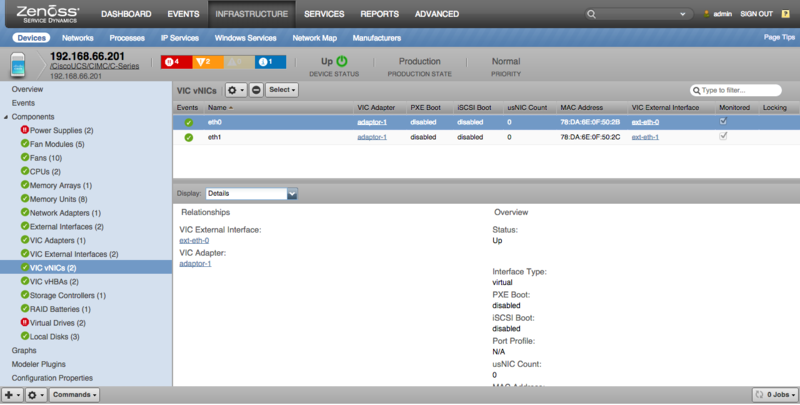Open ext-eth-1 link in eth1 row
Image resolution: width=800 pixels, height=405 pixels.
pos(645,137)
